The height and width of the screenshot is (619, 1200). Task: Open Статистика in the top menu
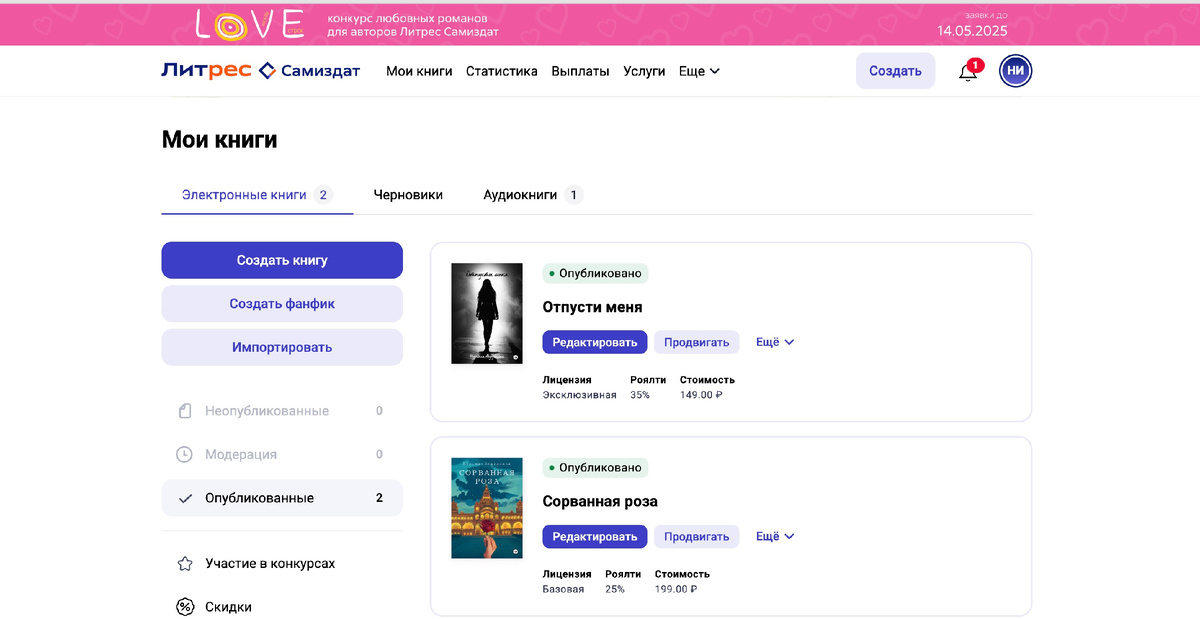(x=502, y=71)
